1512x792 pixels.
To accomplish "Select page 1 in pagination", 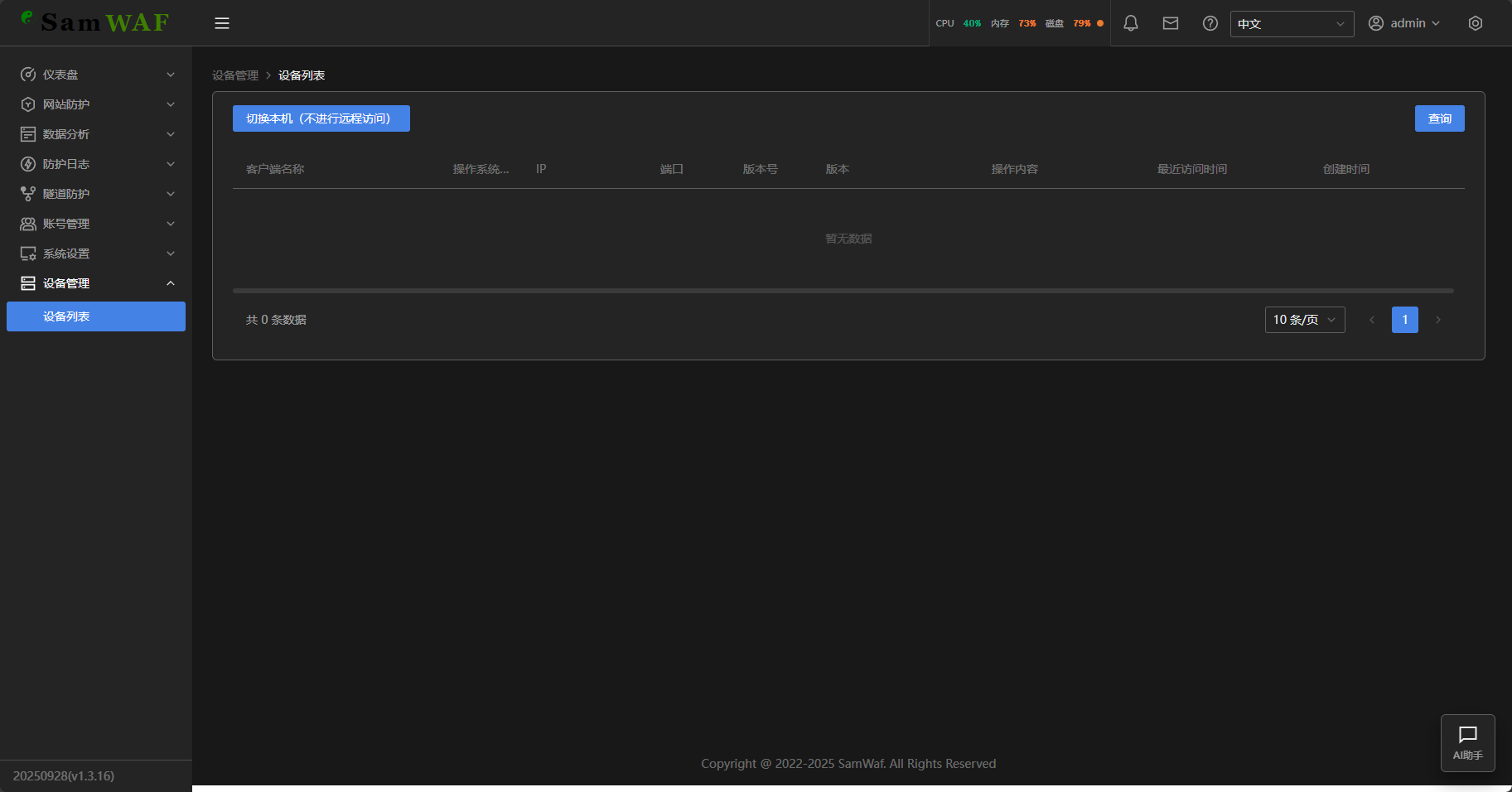I will [x=1404, y=320].
